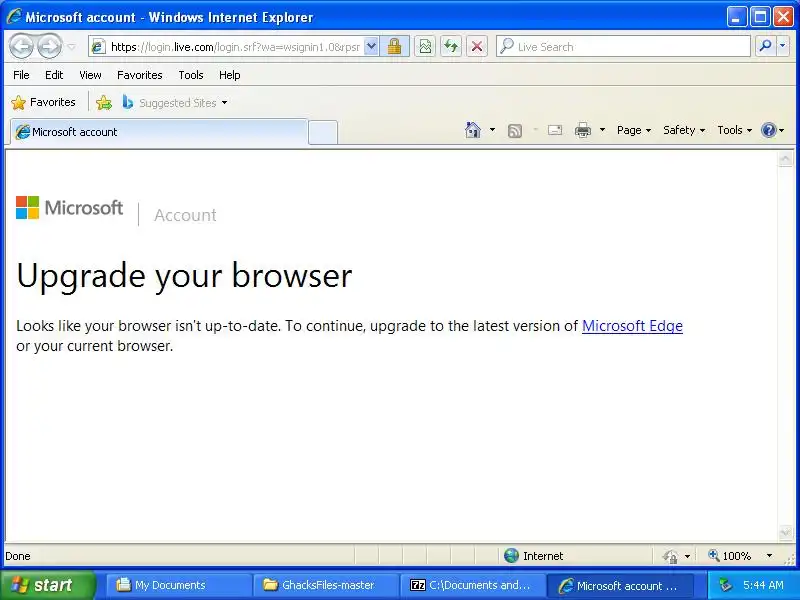Open recent pages dropdown beside Forward button

(x=71, y=47)
